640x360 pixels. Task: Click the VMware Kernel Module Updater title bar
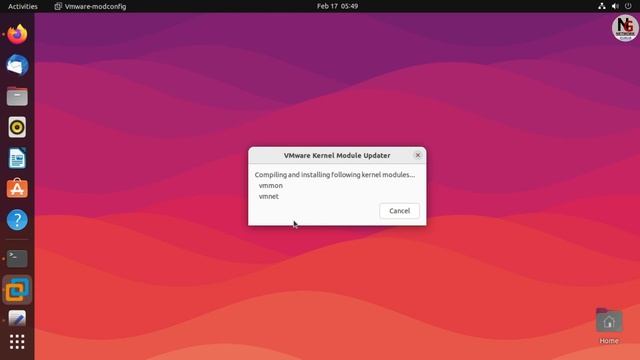coord(337,156)
